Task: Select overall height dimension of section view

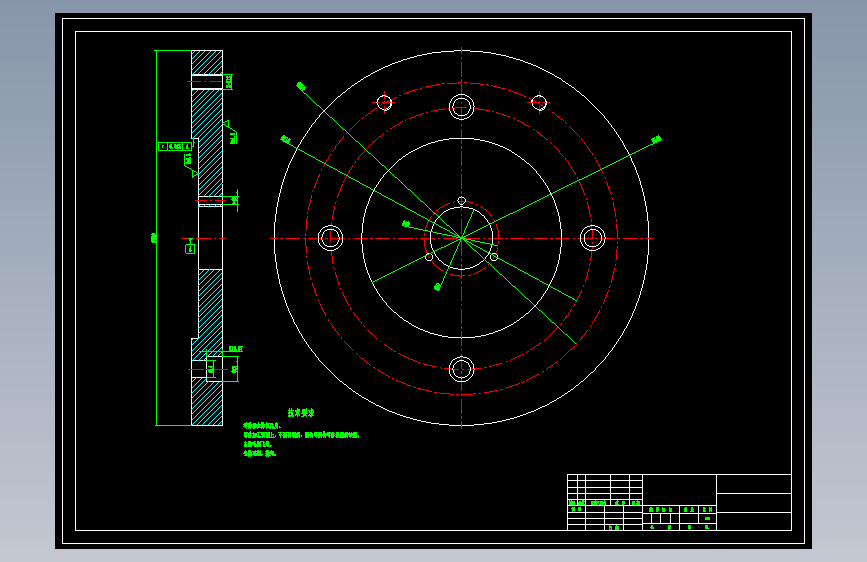Action: 154,238
